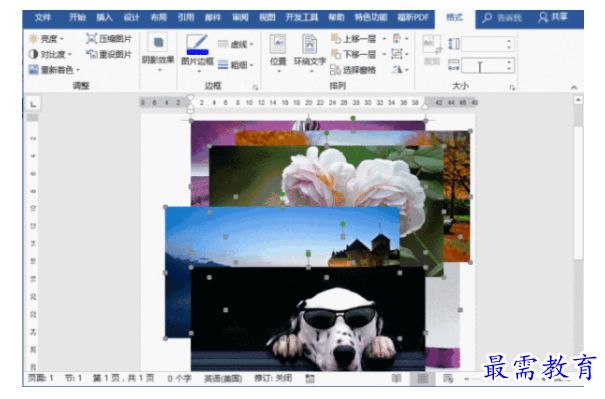
Task: Open the Layout (布局) ribbon tab
Action: (159, 17)
